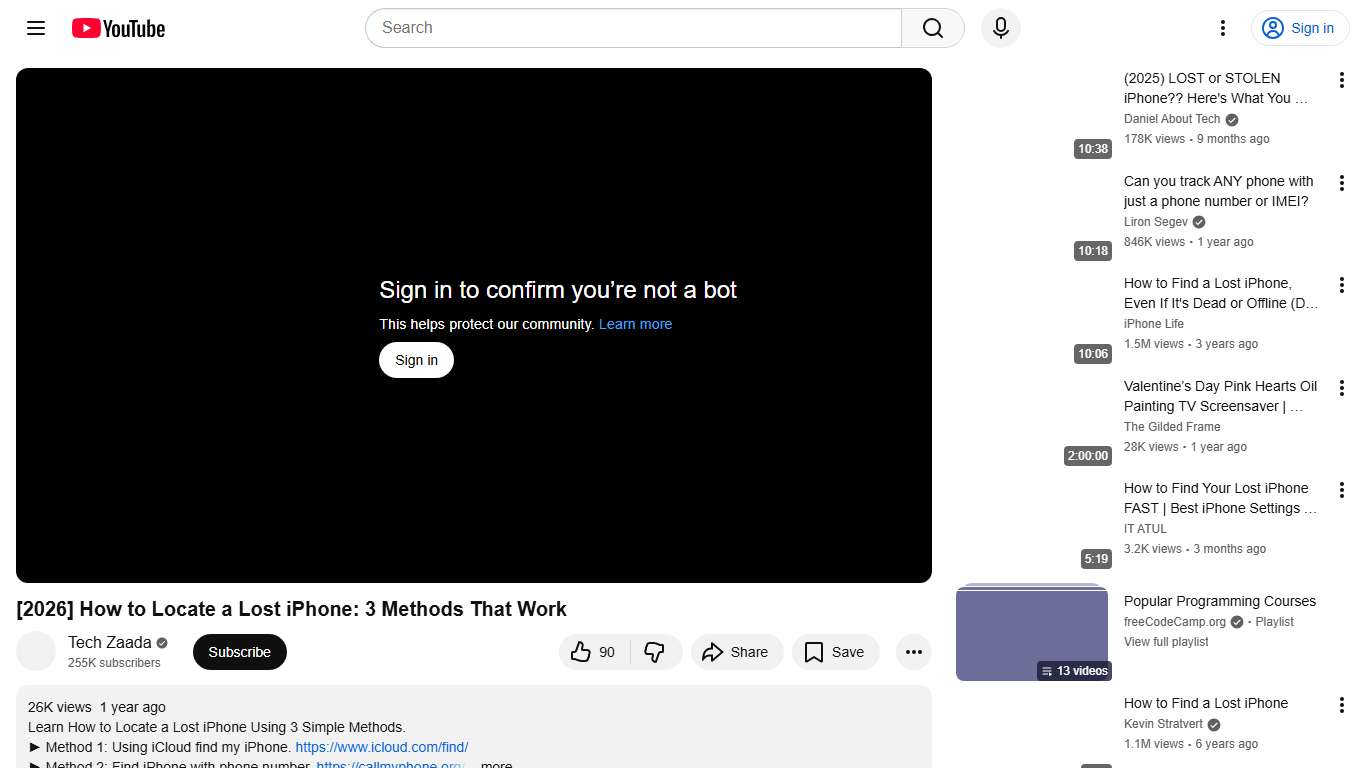Click the magnifying glass search button
1366x768 pixels.
pos(932,28)
